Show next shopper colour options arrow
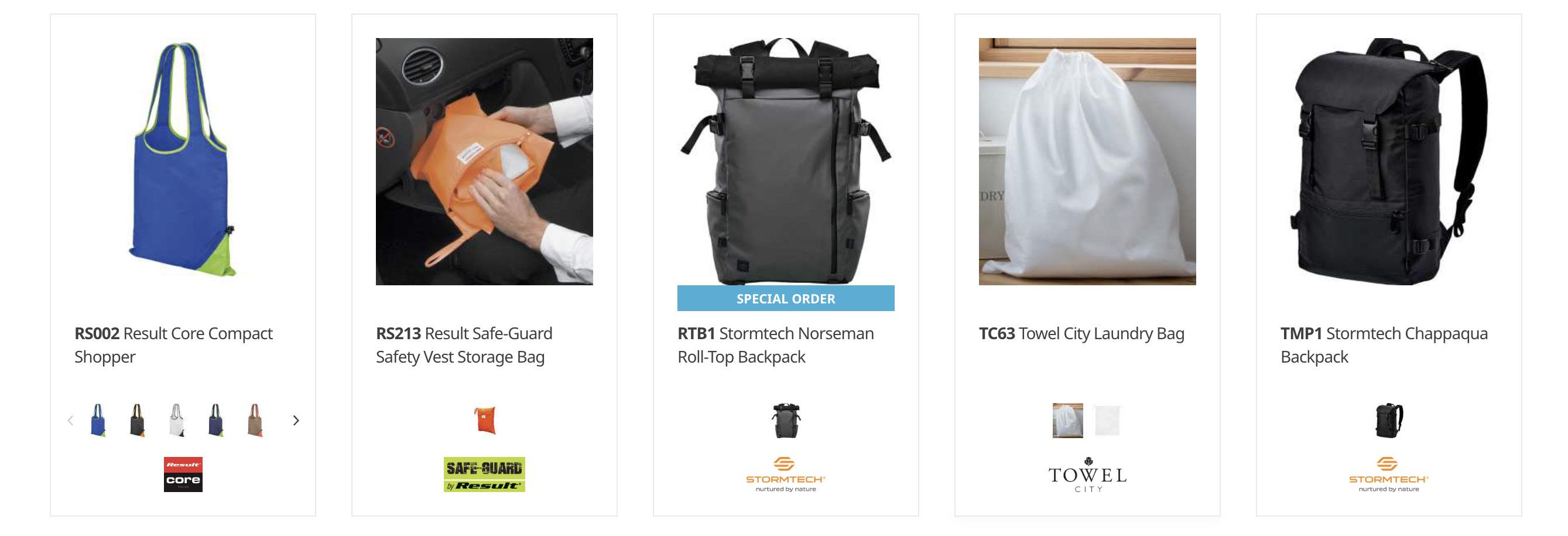 (x=296, y=420)
